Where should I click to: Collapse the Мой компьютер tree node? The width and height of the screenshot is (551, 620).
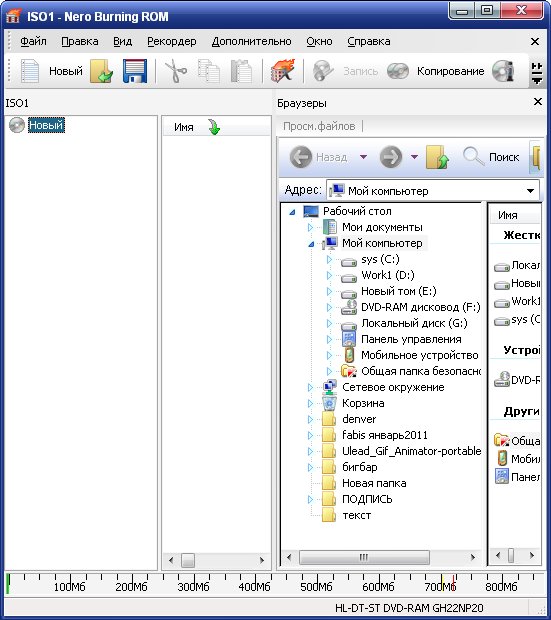coord(311,244)
